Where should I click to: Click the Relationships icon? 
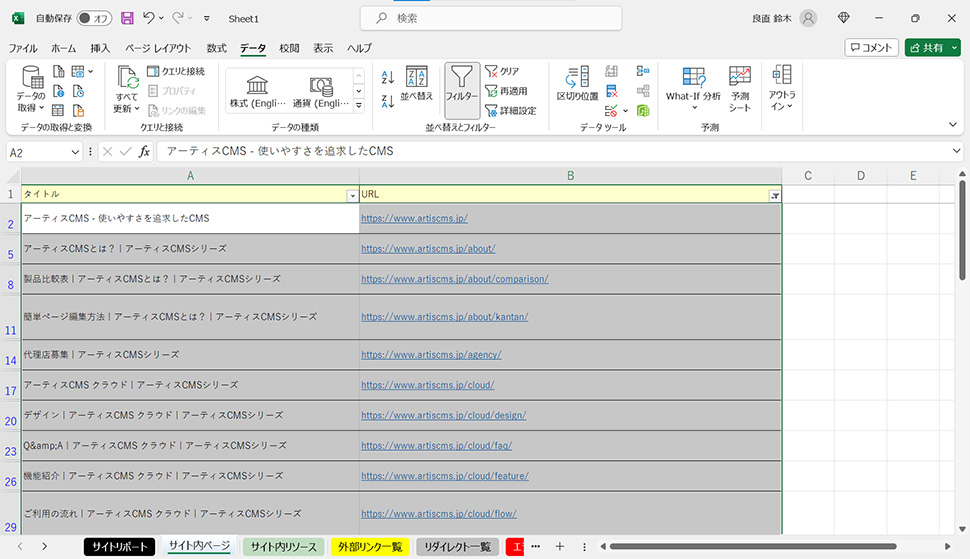point(643,92)
